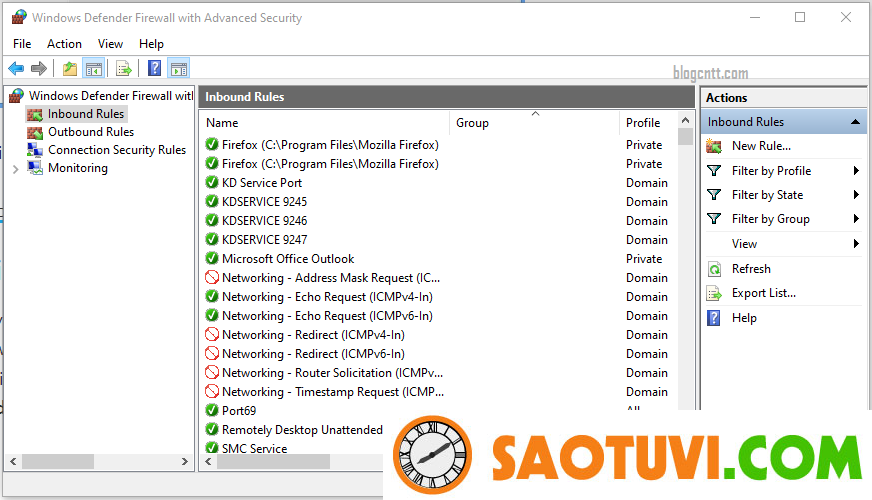Toggle the Show/Hide Action Pane icon
872x500 pixels.
pos(179,69)
